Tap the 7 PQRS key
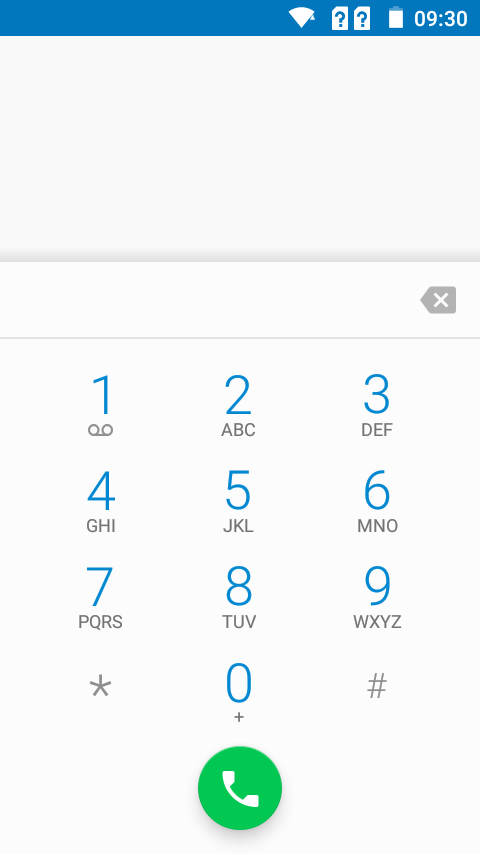 [x=101, y=597]
